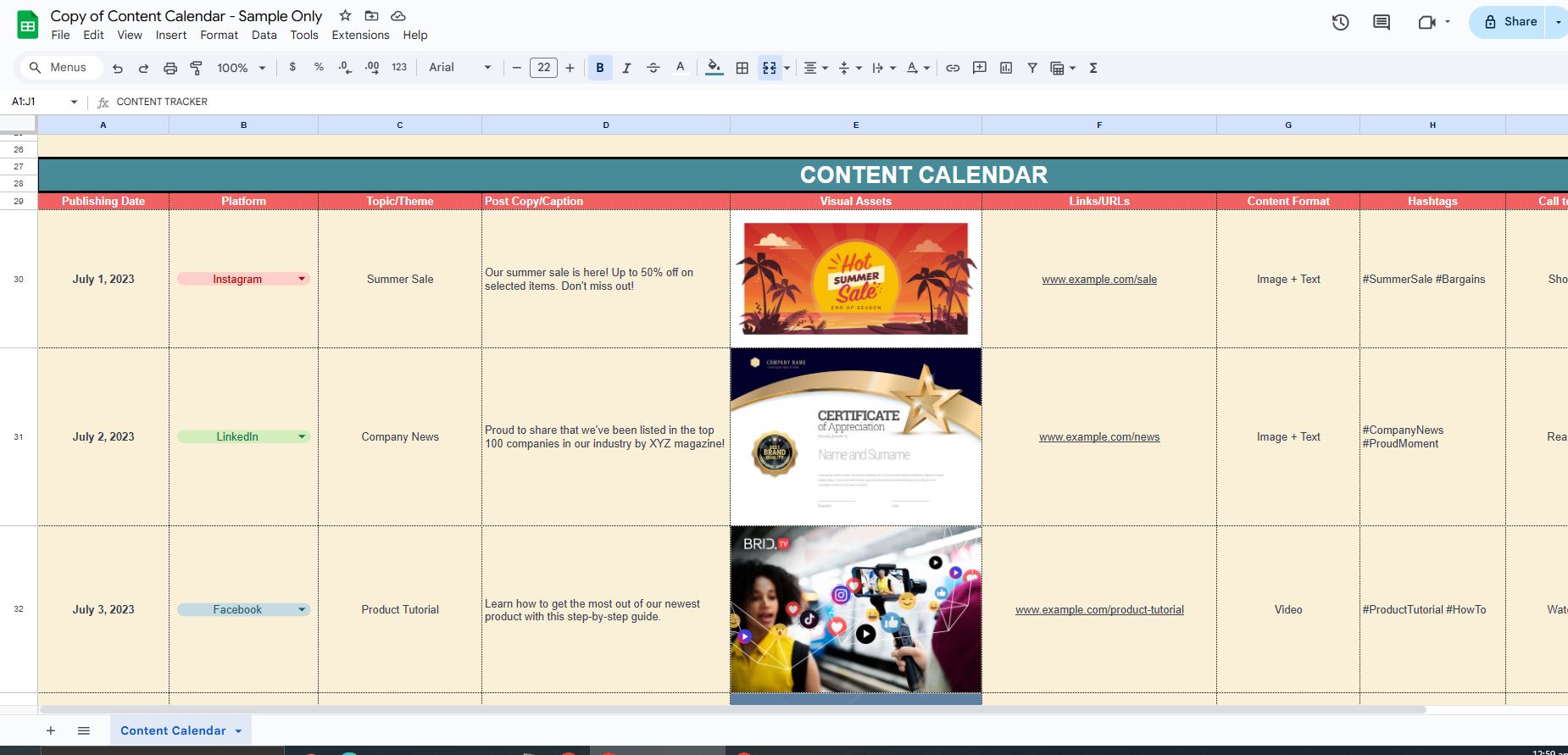Screen dimensions: 1568x755
Task: Open the comments panel
Action: (1382, 22)
